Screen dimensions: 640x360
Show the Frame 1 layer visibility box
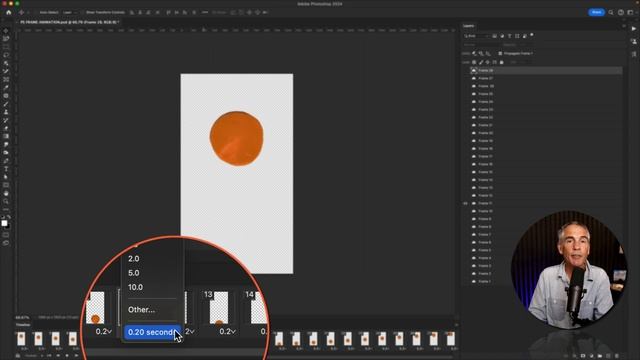click(x=465, y=282)
